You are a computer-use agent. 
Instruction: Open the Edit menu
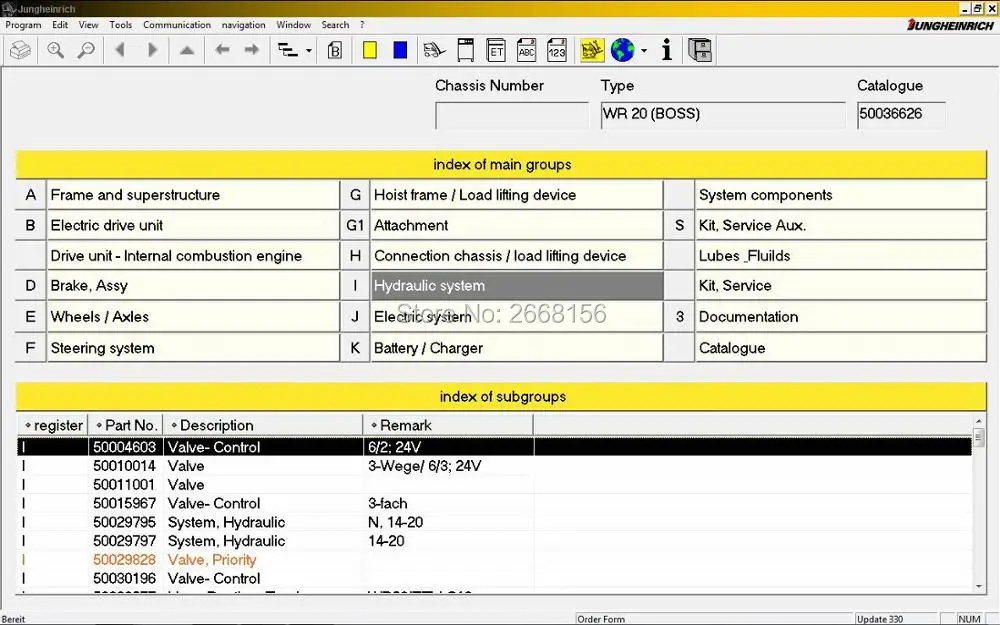pos(60,25)
